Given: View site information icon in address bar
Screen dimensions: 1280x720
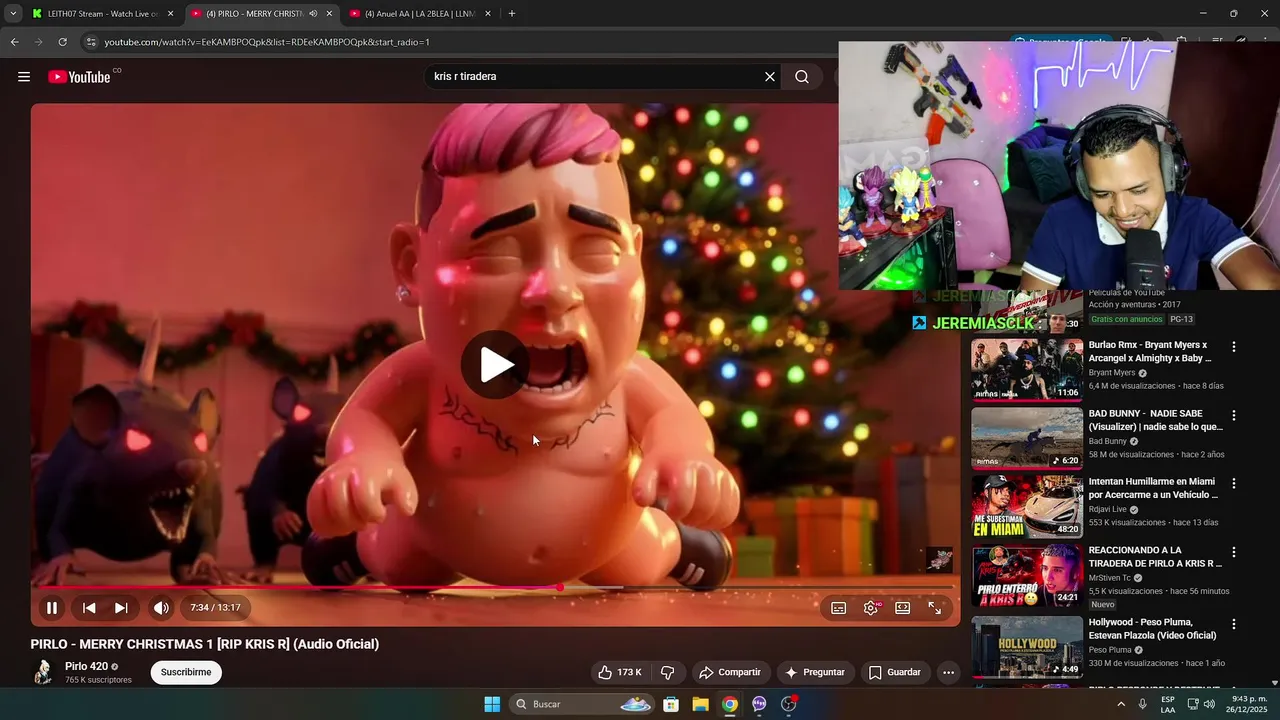Looking at the screenshot, I should (91, 42).
